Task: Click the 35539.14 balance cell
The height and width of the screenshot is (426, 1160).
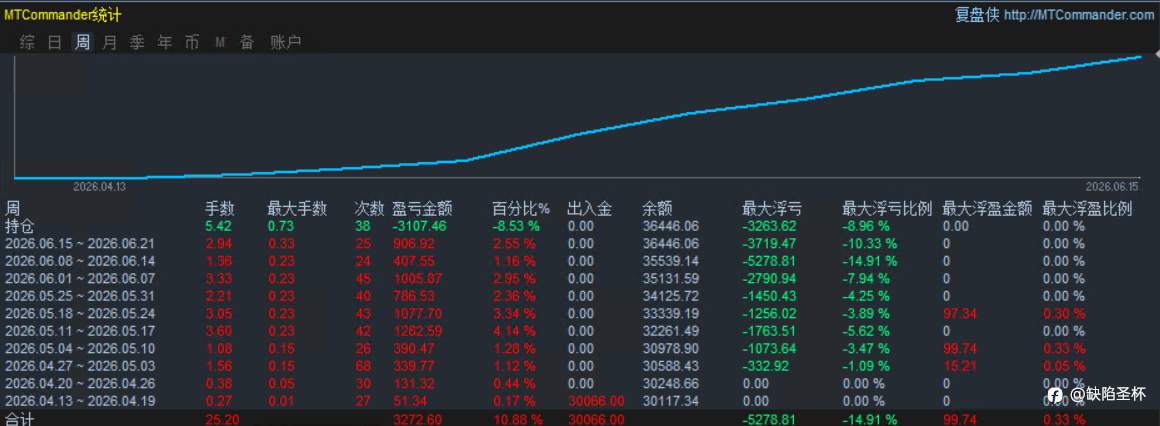Action: click(670, 261)
